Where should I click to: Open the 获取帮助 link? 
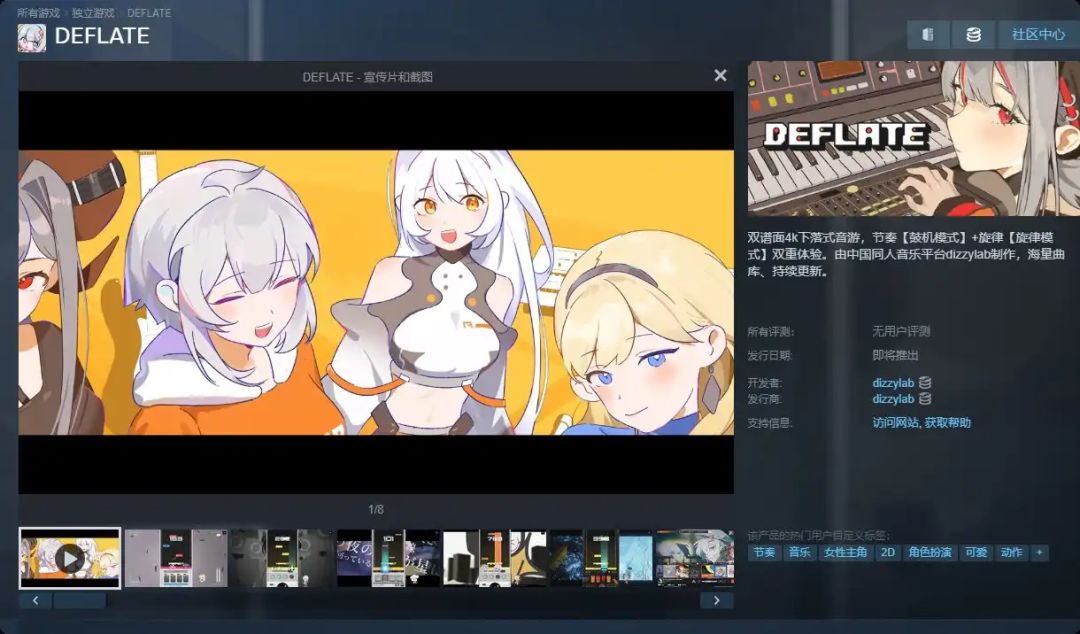pos(948,422)
